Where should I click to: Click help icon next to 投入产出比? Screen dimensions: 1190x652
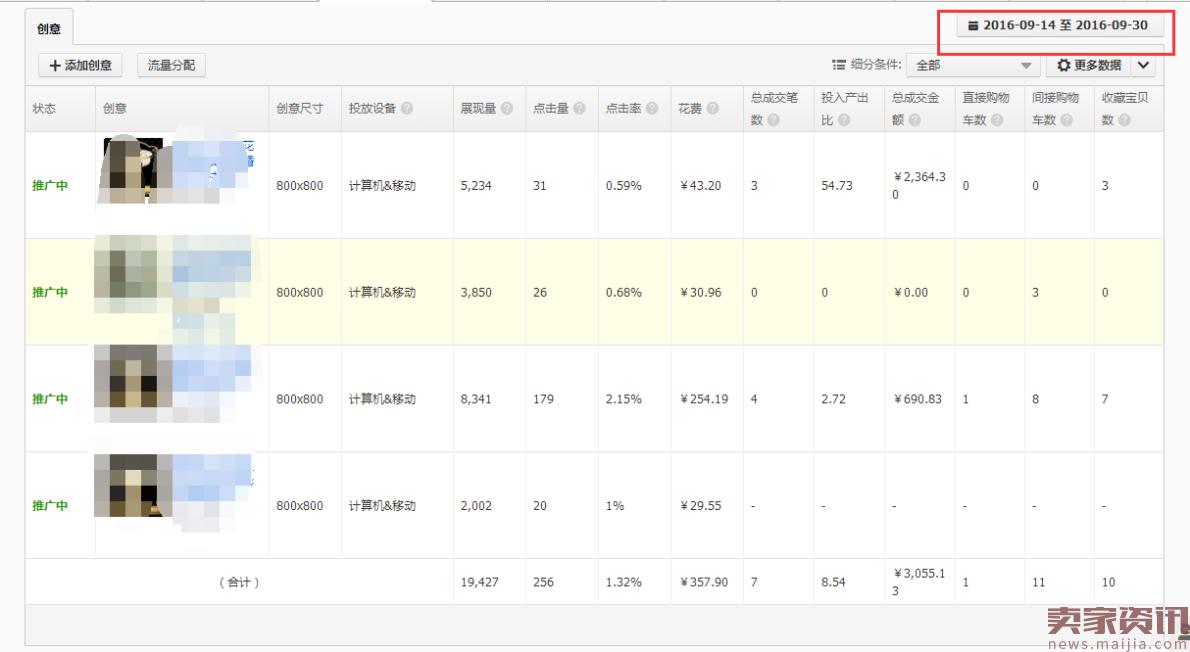(x=844, y=121)
